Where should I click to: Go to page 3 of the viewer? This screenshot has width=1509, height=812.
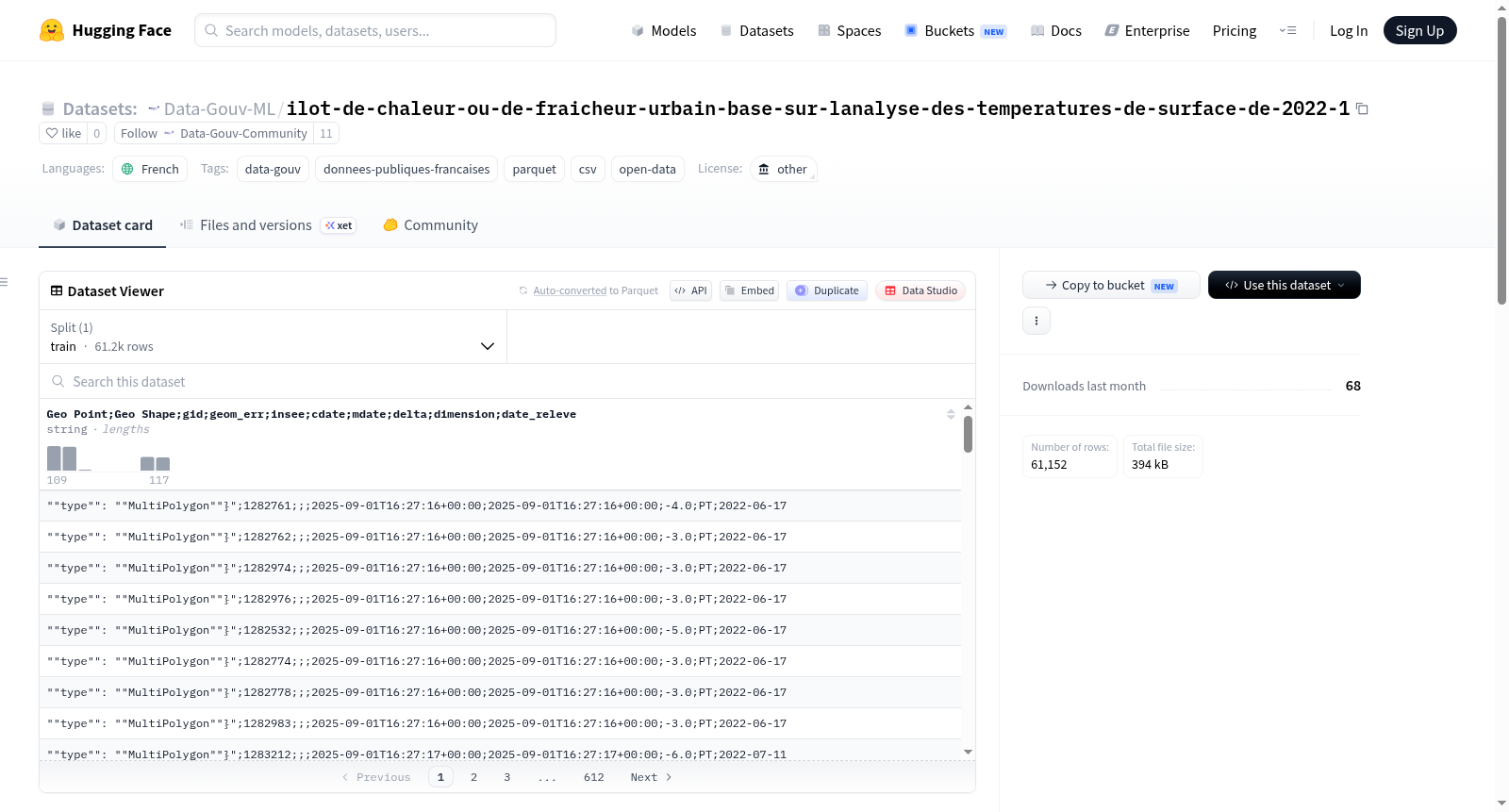(x=507, y=777)
